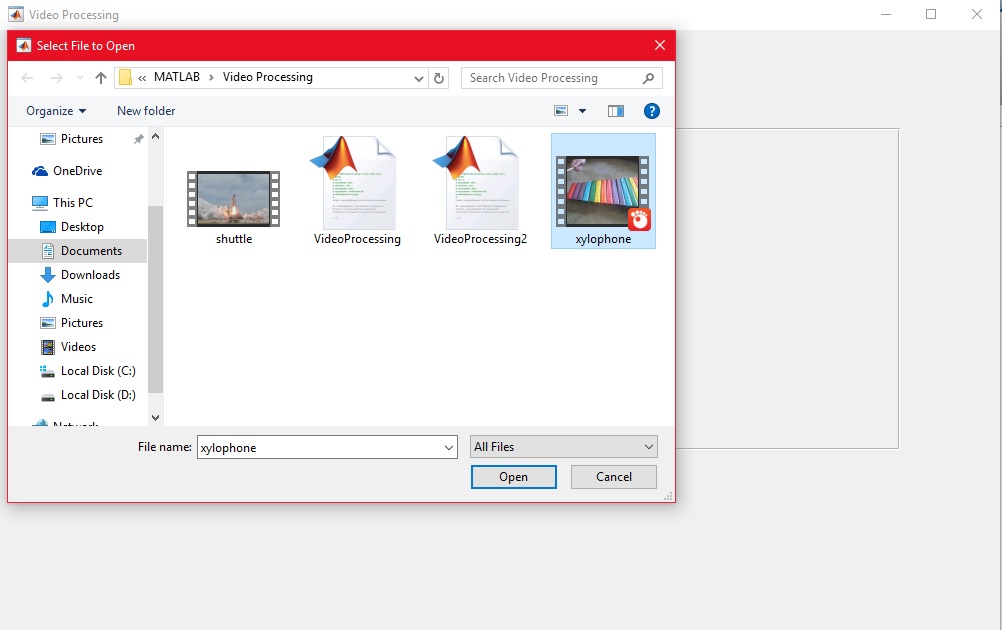Image resolution: width=1002 pixels, height=630 pixels.
Task: Open the Organize menu
Action: pos(56,111)
